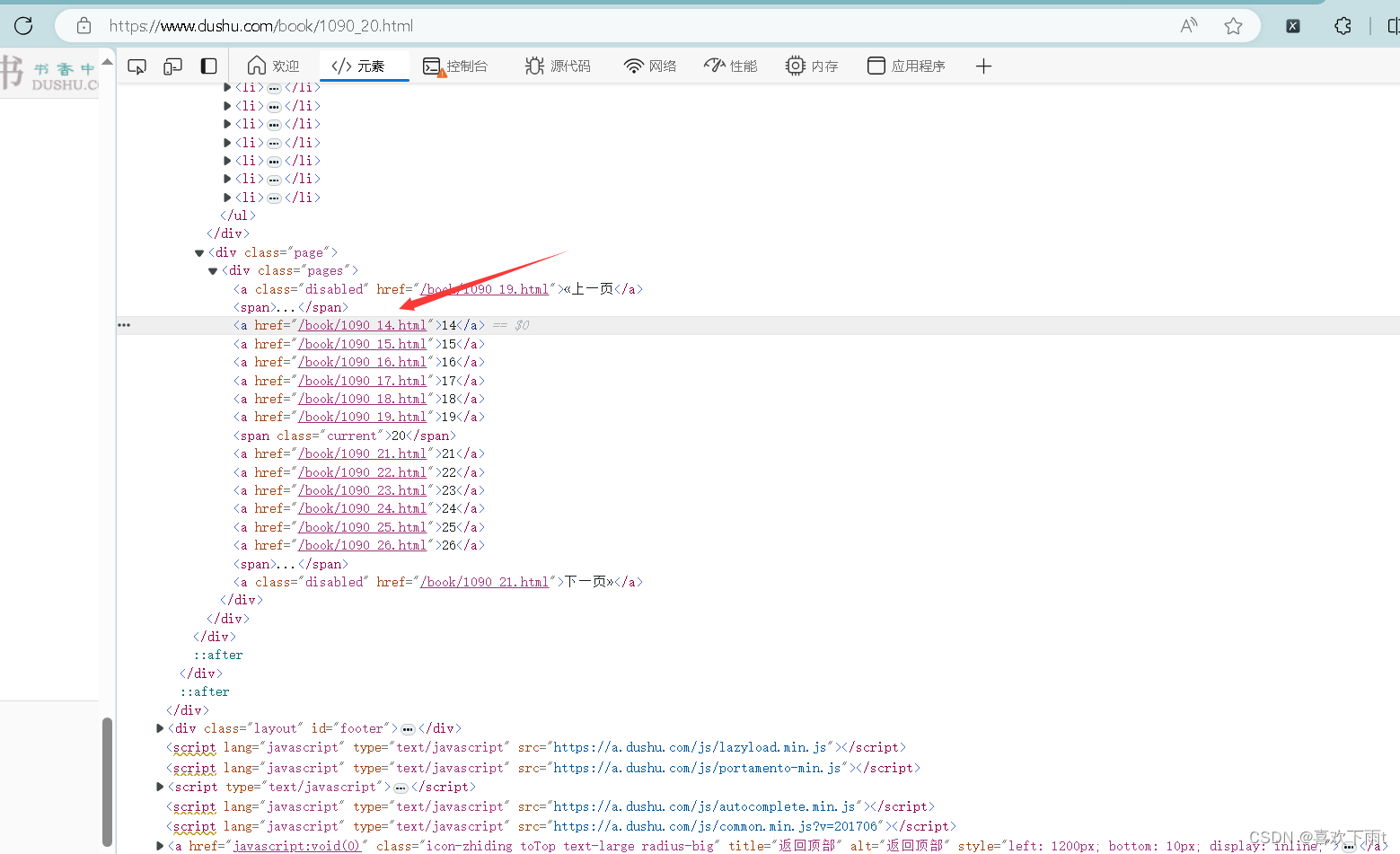Screen dimensions: 1400x854
Task: Collapse the div class="page" node
Action: click(199, 253)
